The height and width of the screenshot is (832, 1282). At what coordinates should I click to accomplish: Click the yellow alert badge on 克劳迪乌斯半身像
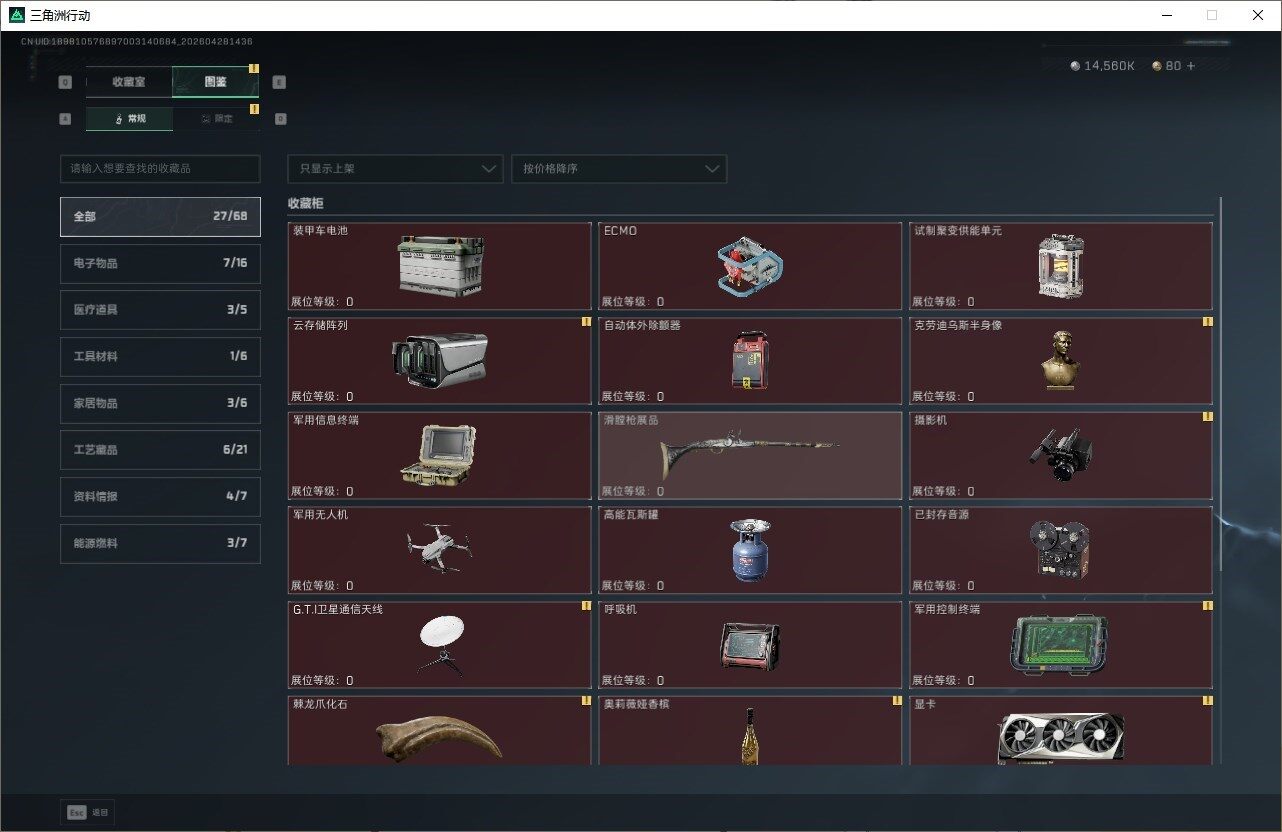click(1208, 322)
